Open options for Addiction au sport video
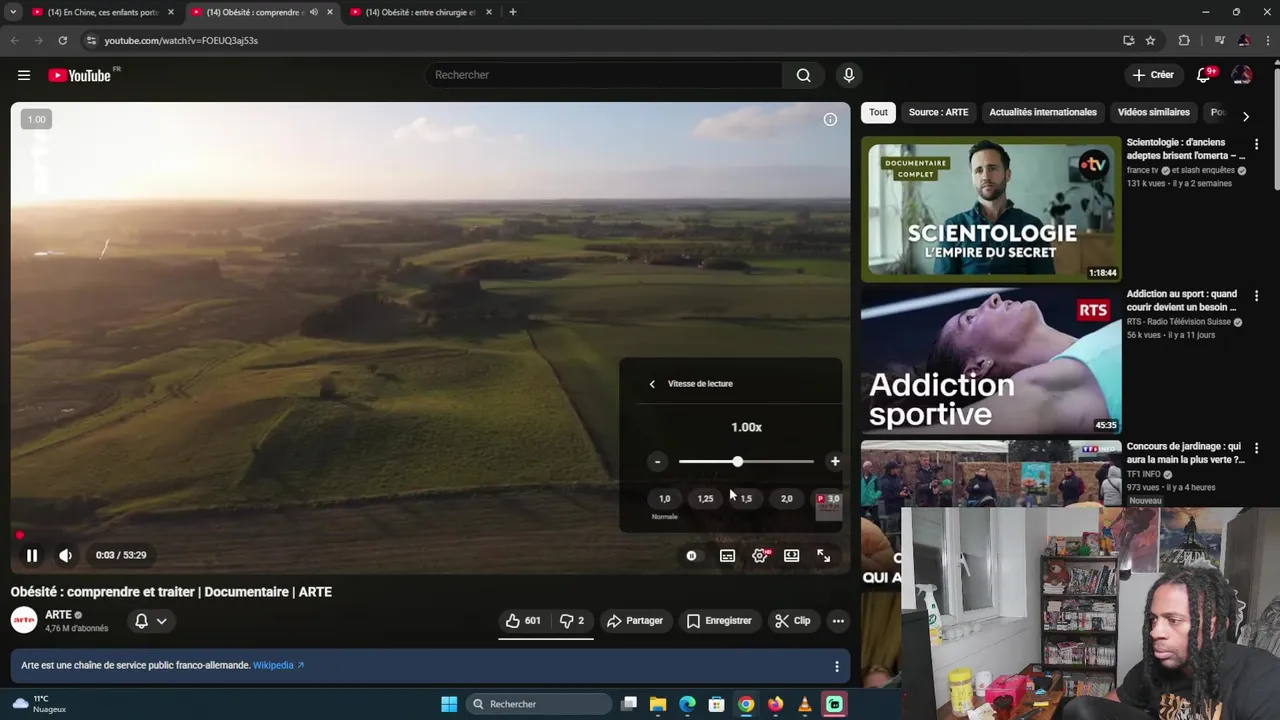Image resolution: width=1280 pixels, height=720 pixels. (x=1257, y=296)
